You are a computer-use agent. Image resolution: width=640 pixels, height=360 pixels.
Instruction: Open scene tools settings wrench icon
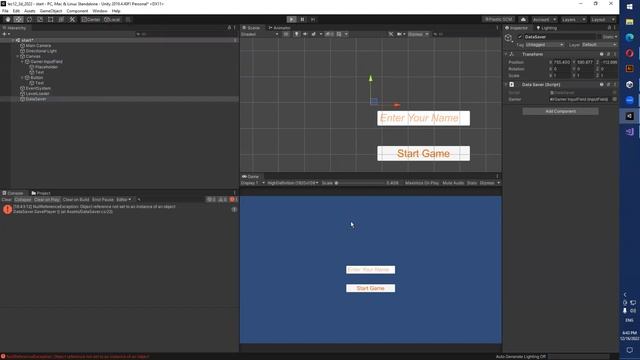tap(391, 34)
